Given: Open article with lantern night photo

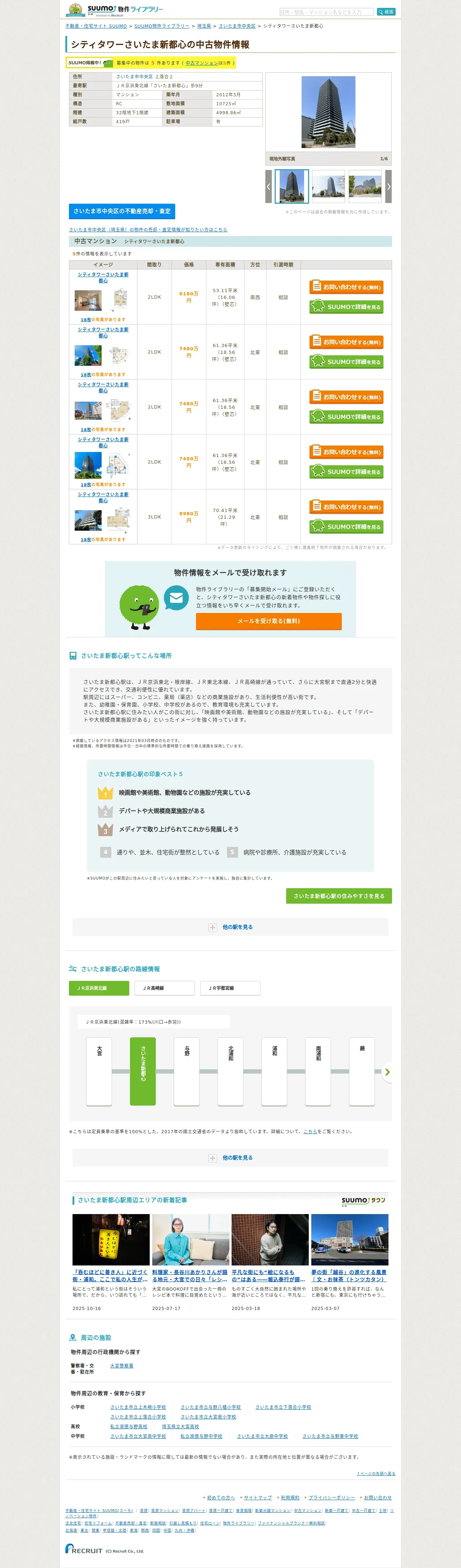Looking at the screenshot, I should [111, 1240].
